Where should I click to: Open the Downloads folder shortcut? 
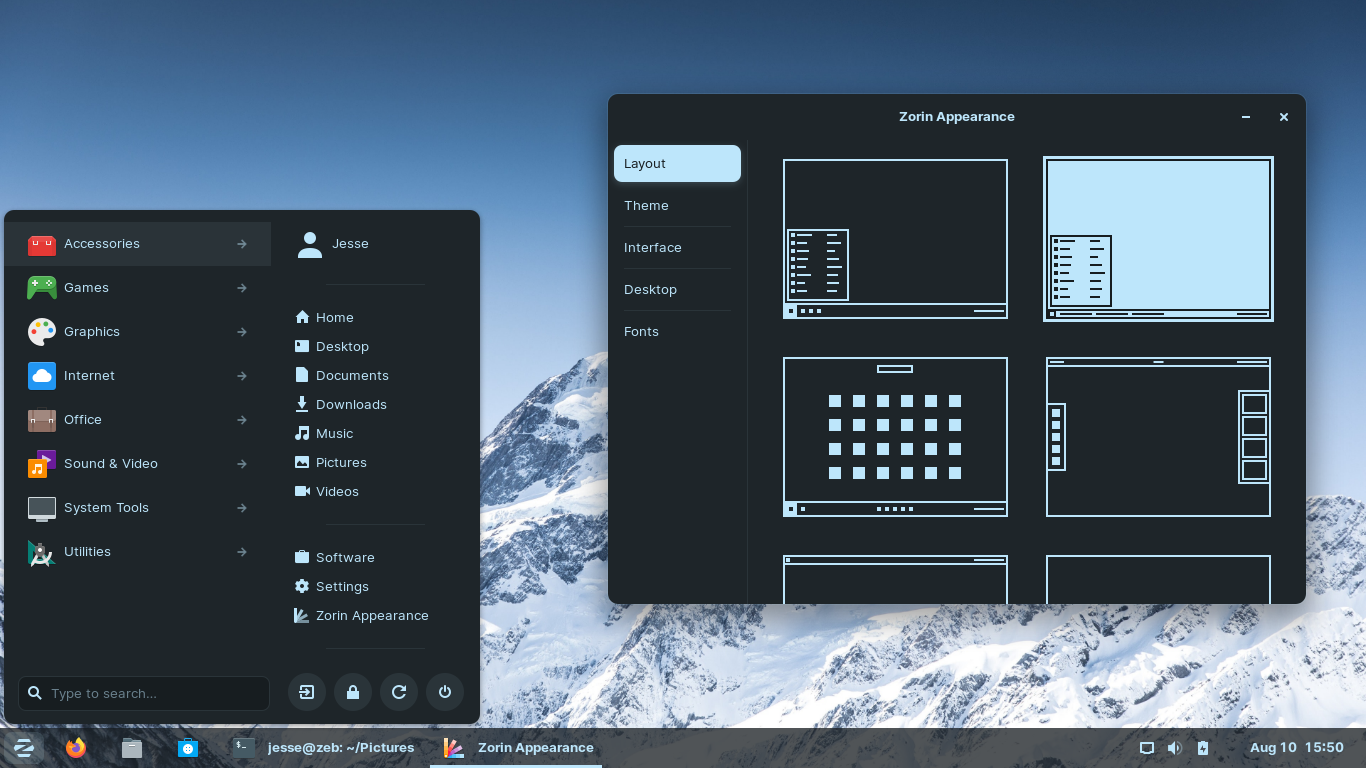pyautogui.click(x=341, y=404)
